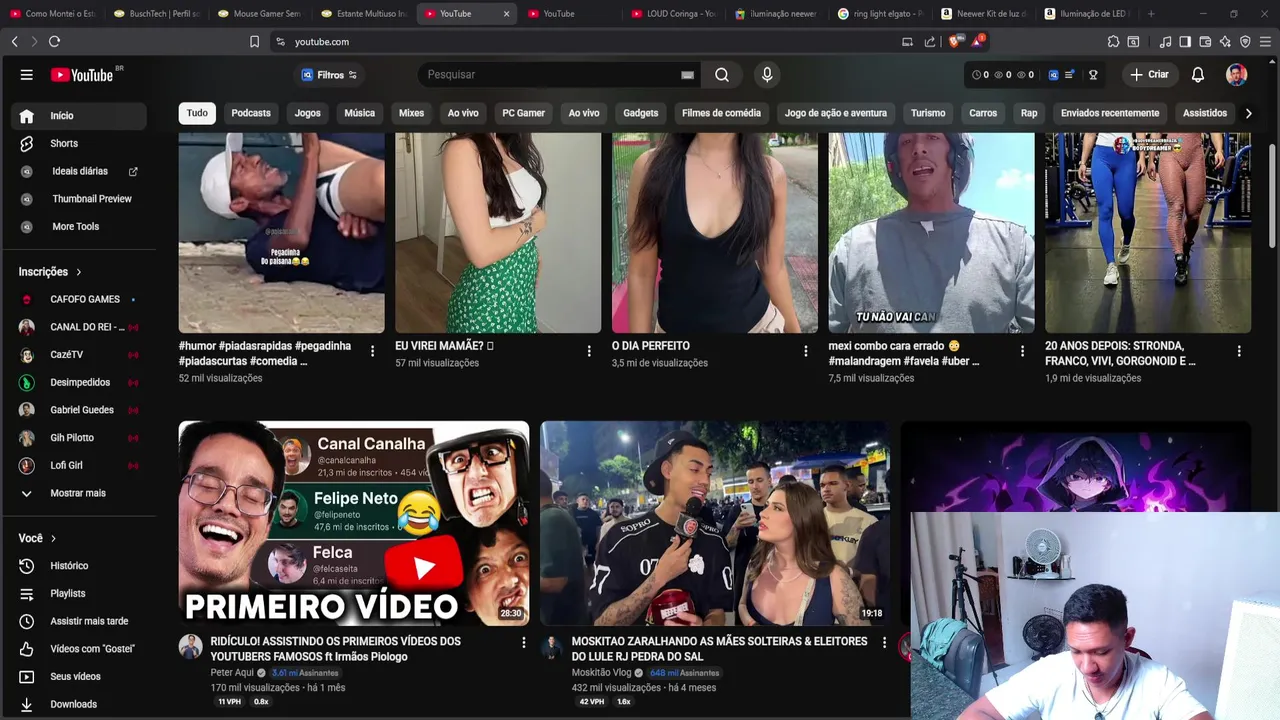Open the Leo AI sparkle icon

click(1225, 42)
